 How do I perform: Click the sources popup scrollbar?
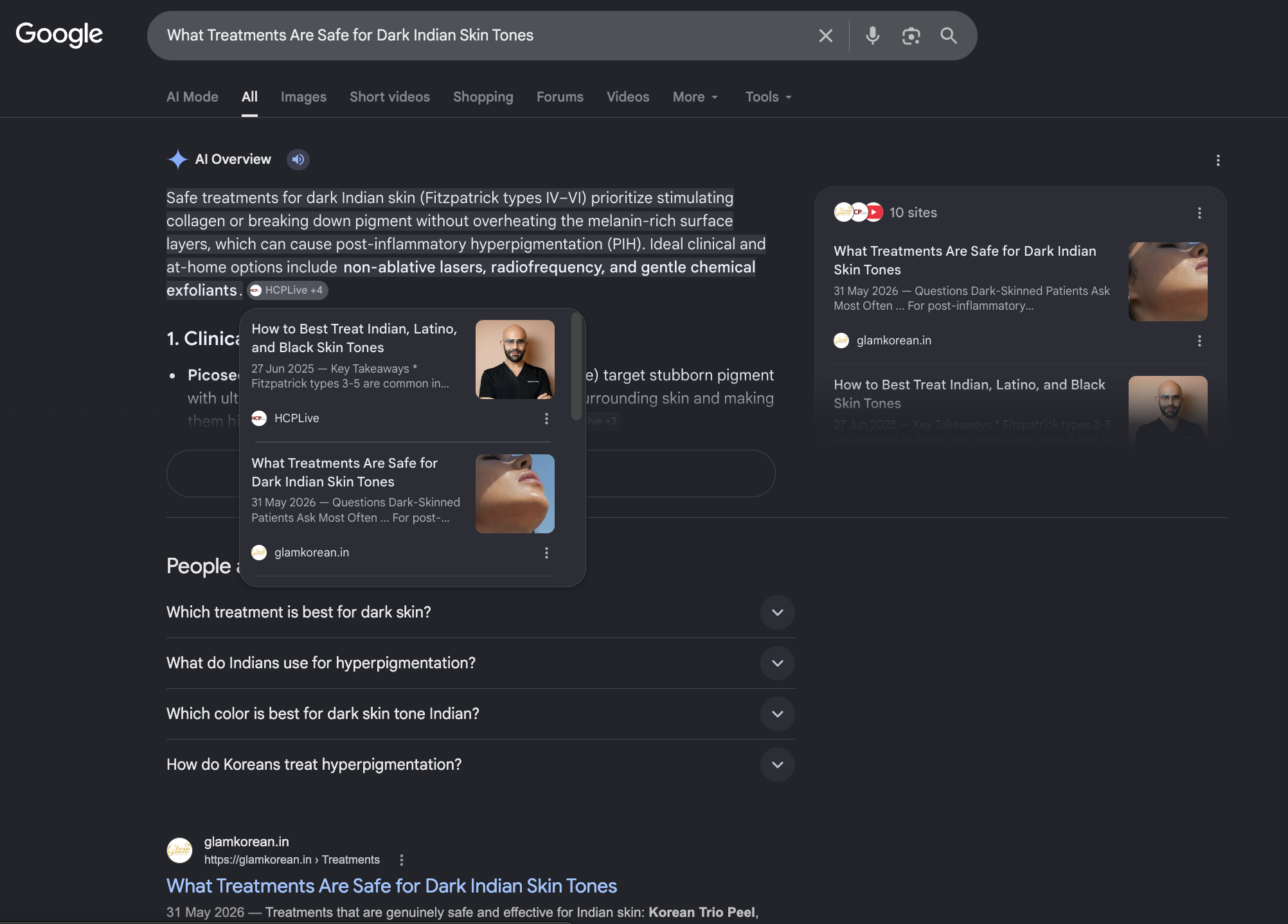coord(576,366)
